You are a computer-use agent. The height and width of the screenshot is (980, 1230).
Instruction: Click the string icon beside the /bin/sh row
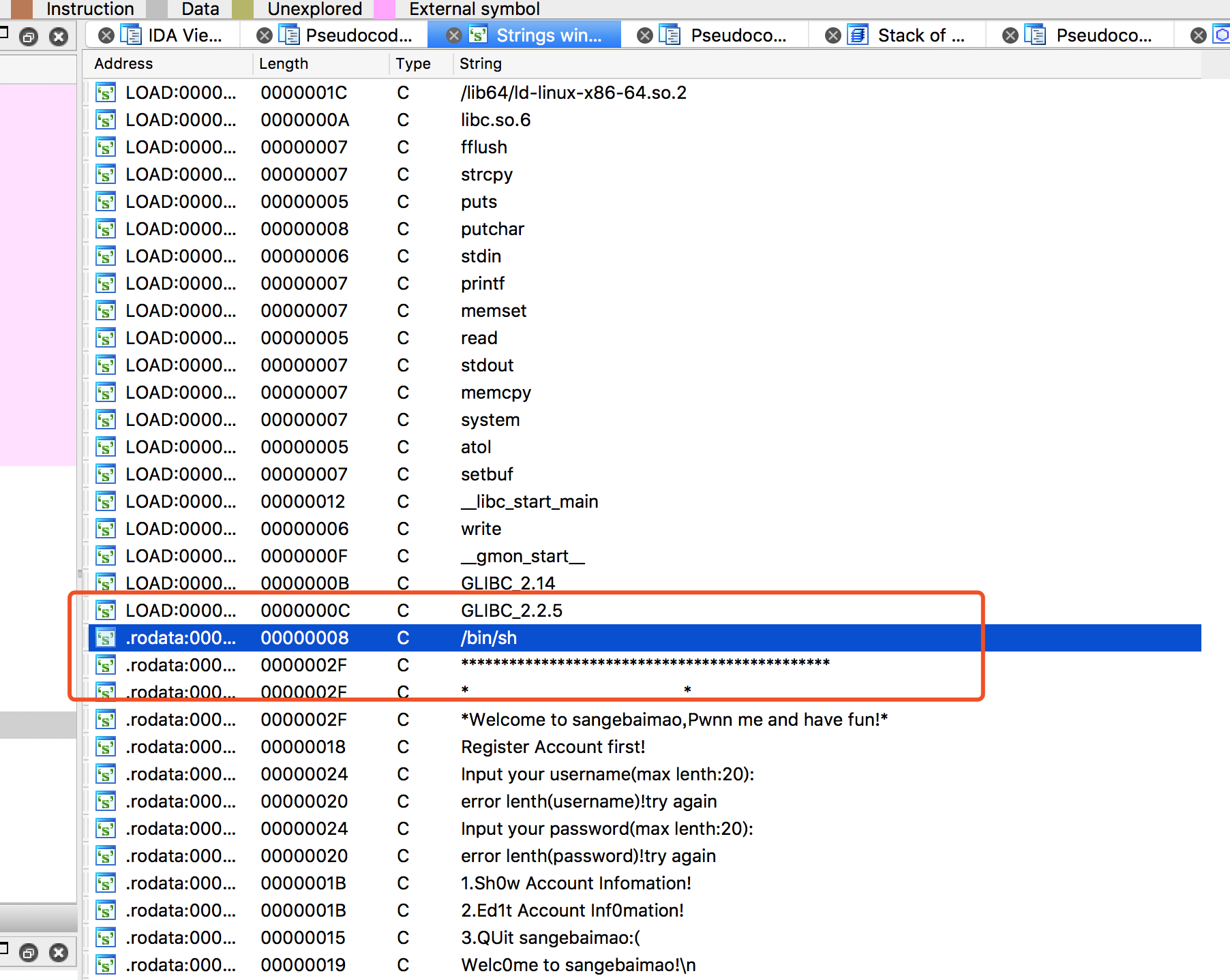point(105,638)
